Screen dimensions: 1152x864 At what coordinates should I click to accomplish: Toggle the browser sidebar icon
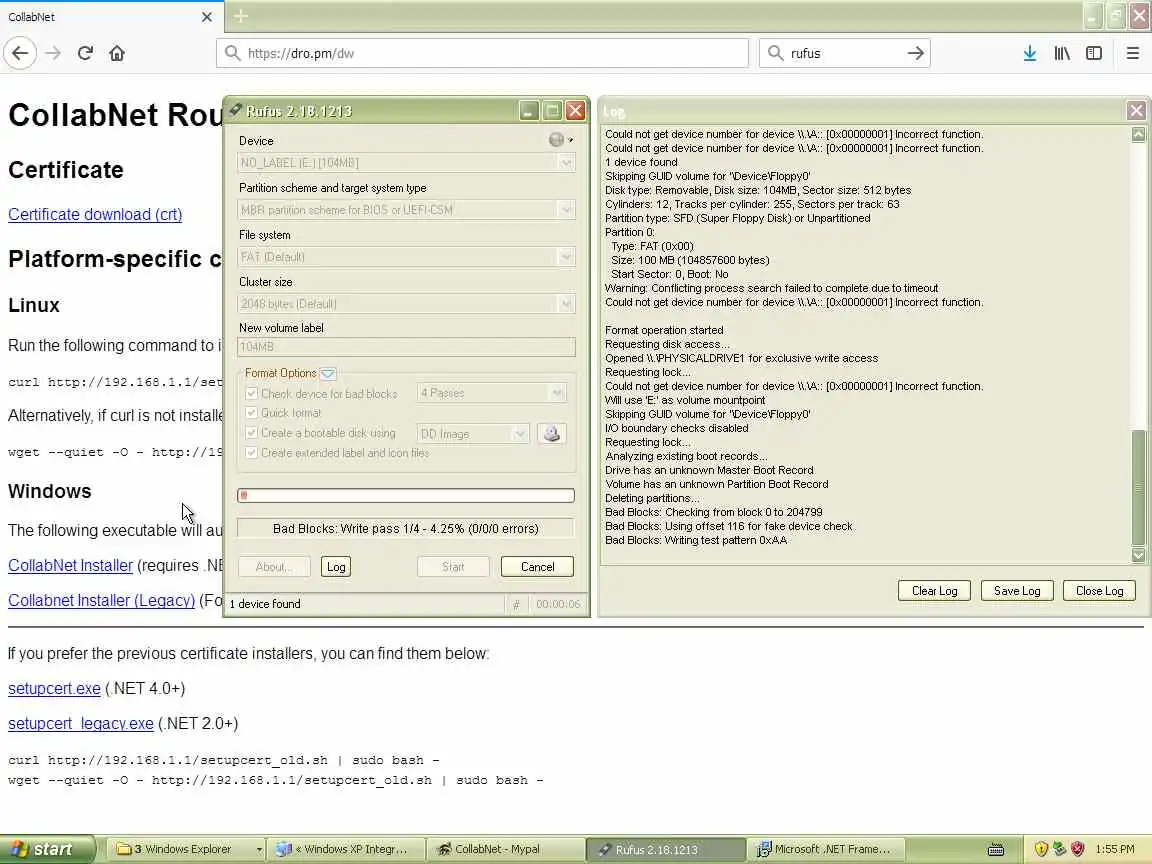coord(1094,53)
